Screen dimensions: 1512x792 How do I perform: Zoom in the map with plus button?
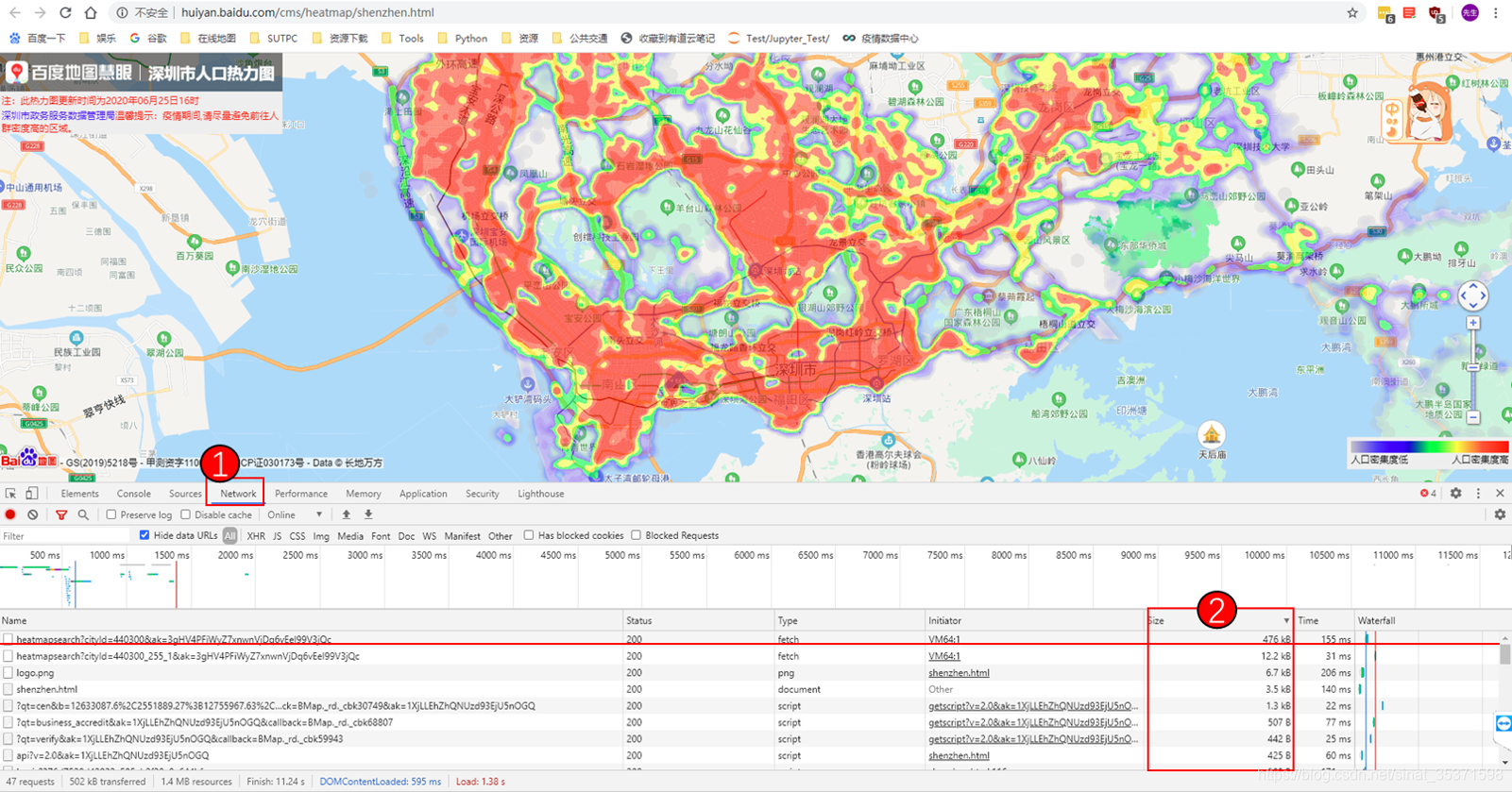click(x=1473, y=323)
